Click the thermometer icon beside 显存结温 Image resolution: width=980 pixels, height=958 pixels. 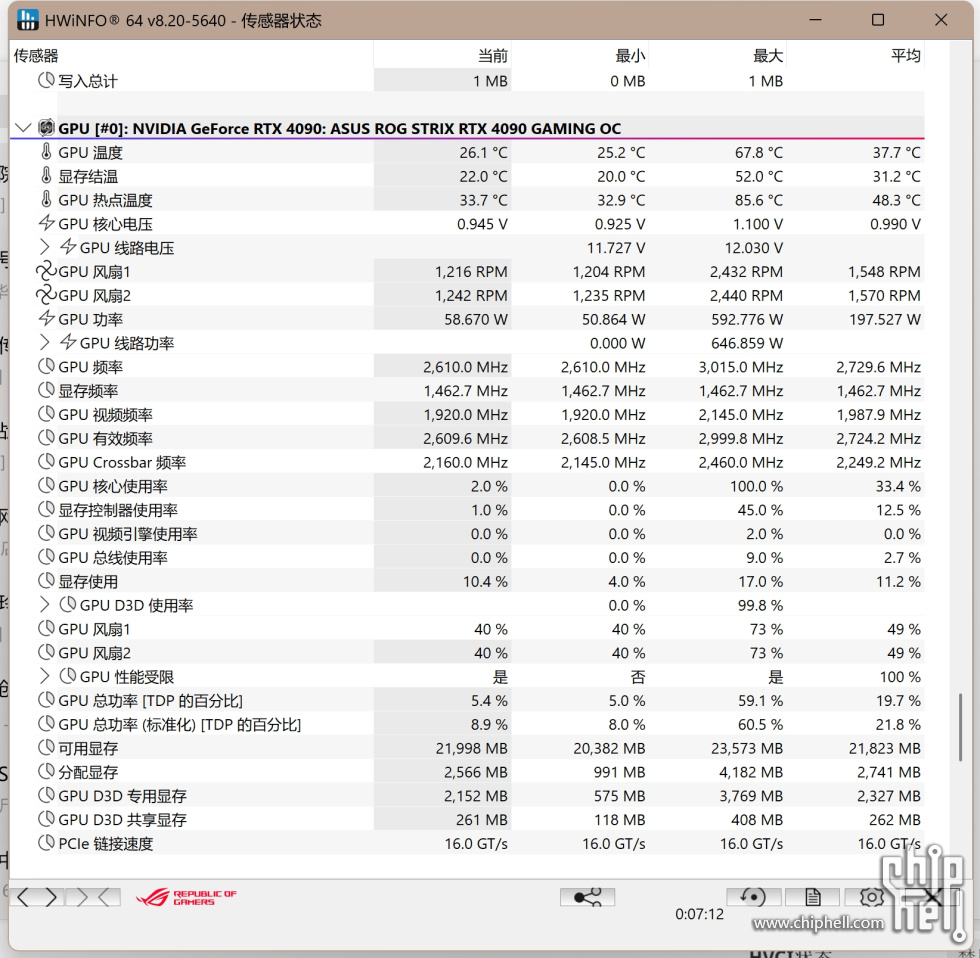pos(46,176)
